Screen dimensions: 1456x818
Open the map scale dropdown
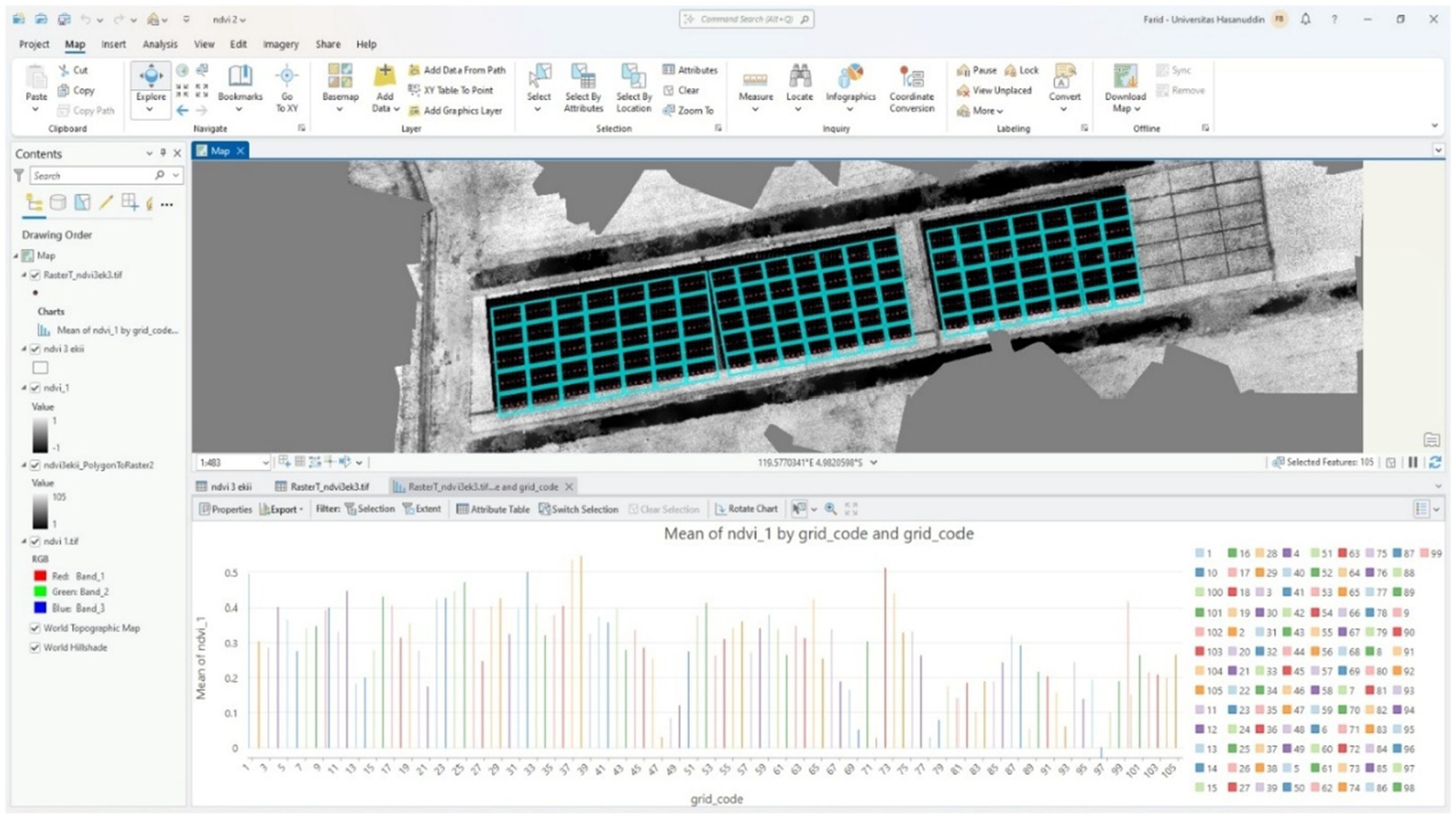(265, 463)
